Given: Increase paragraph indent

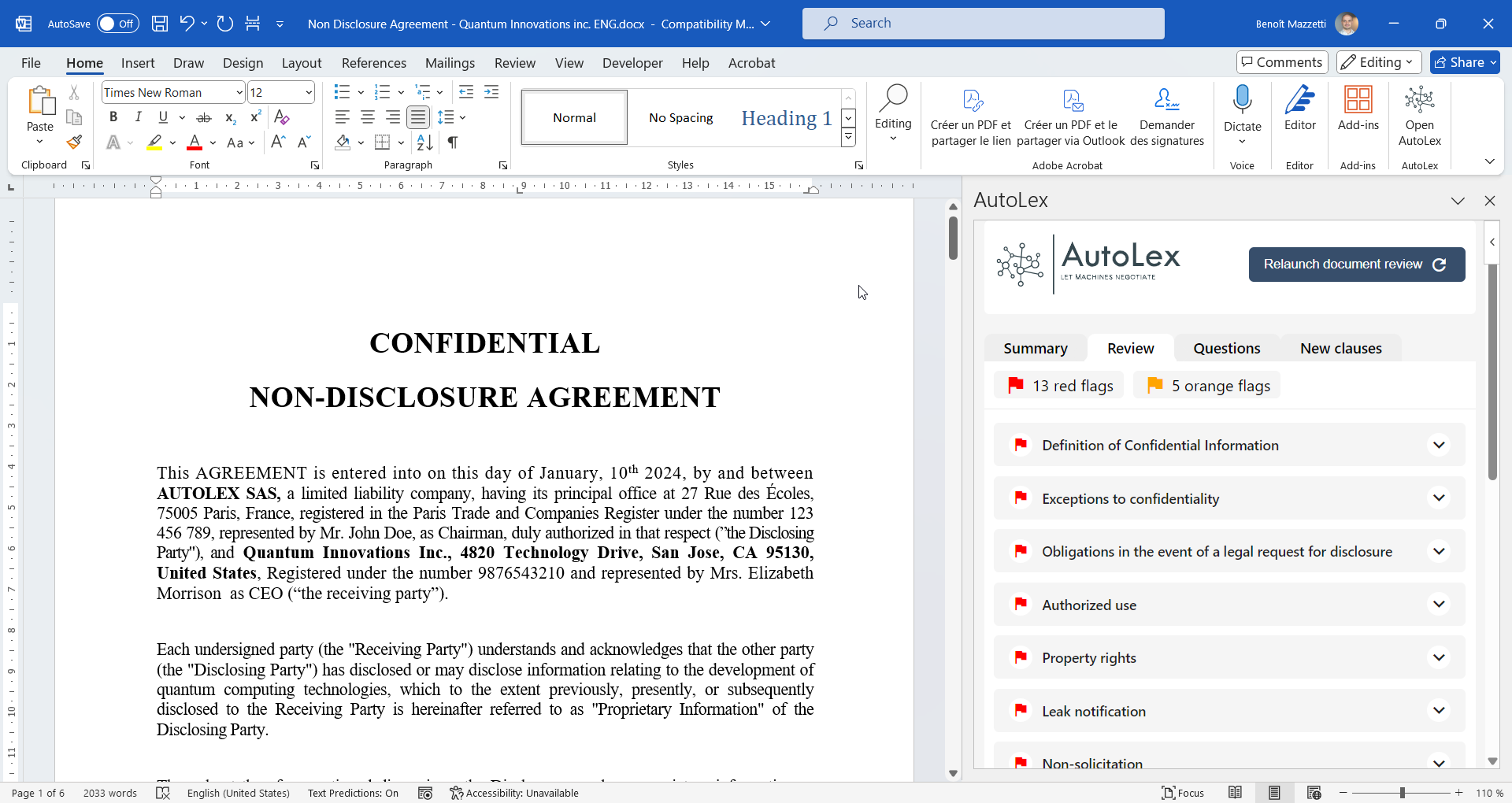Looking at the screenshot, I should (491, 92).
